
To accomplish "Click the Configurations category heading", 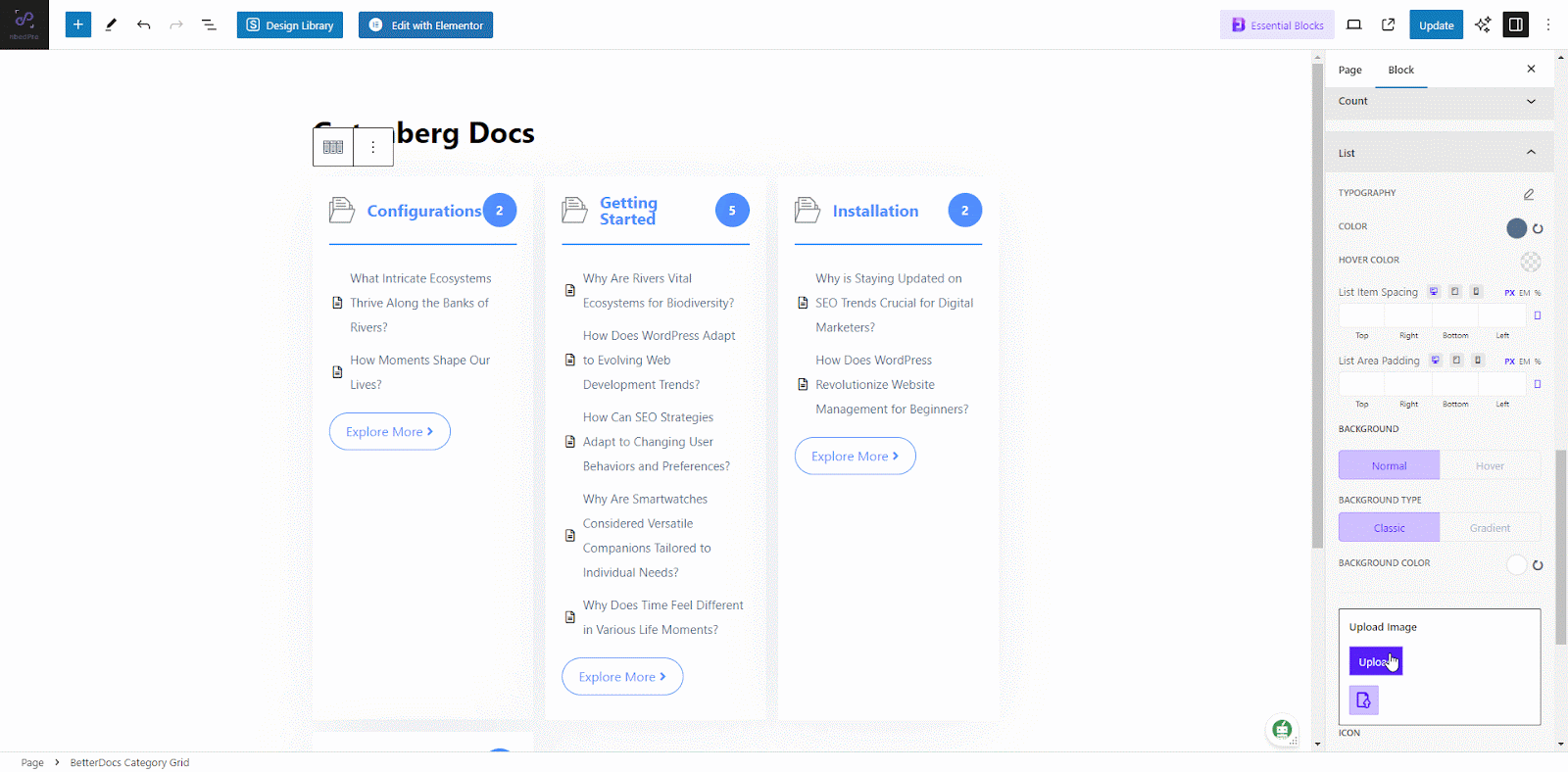I will [x=424, y=211].
